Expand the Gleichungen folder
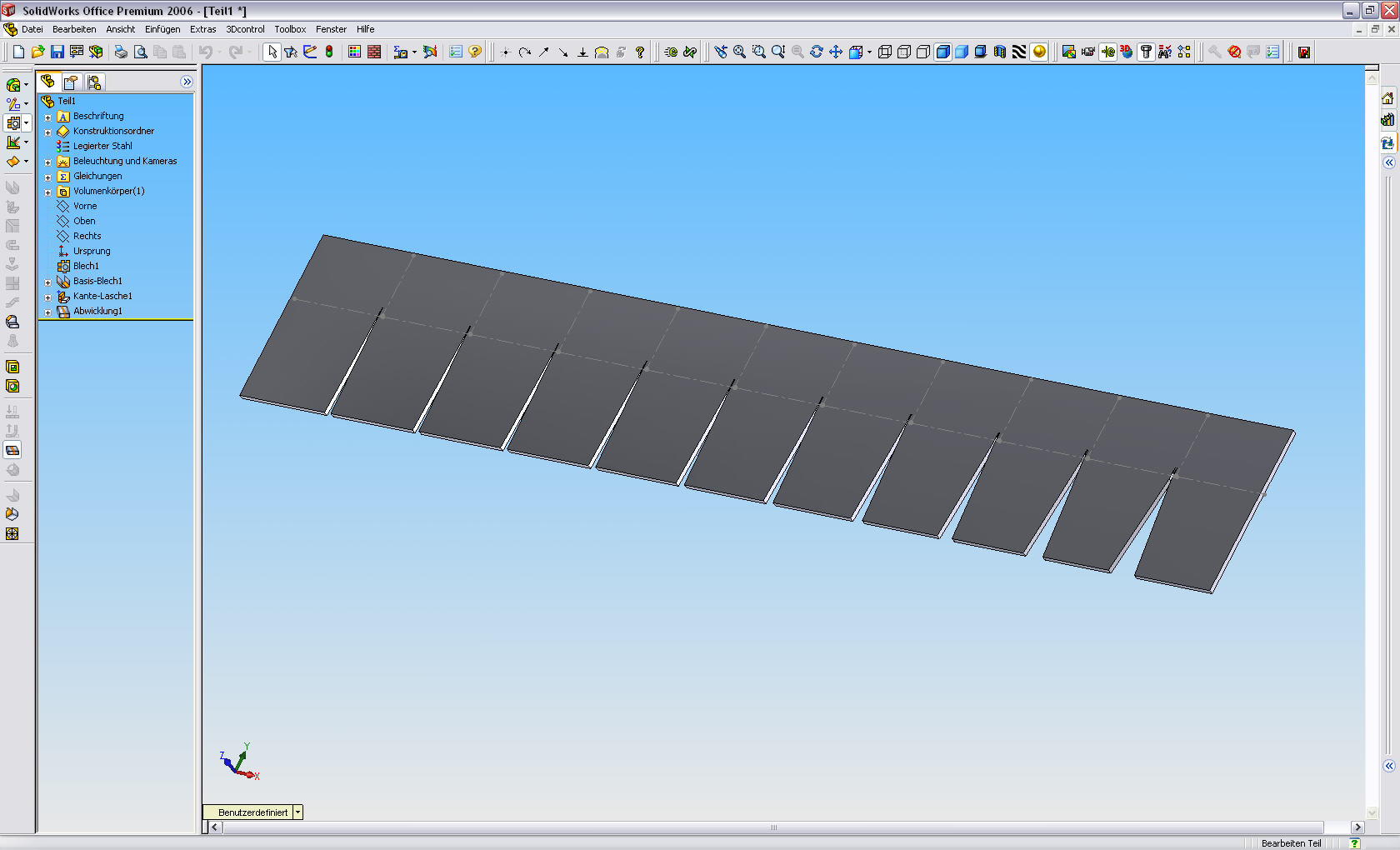The height and width of the screenshot is (850, 1400). pyautogui.click(x=47, y=177)
